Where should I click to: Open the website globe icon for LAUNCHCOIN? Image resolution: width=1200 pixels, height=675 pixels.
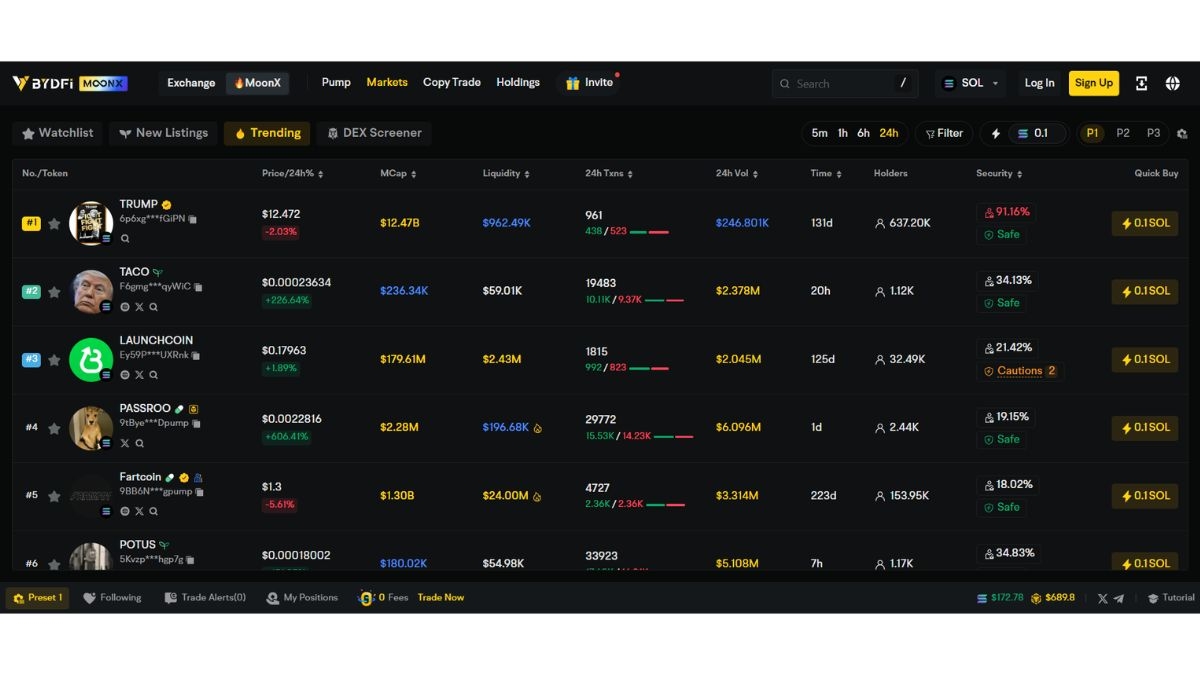click(x=125, y=375)
